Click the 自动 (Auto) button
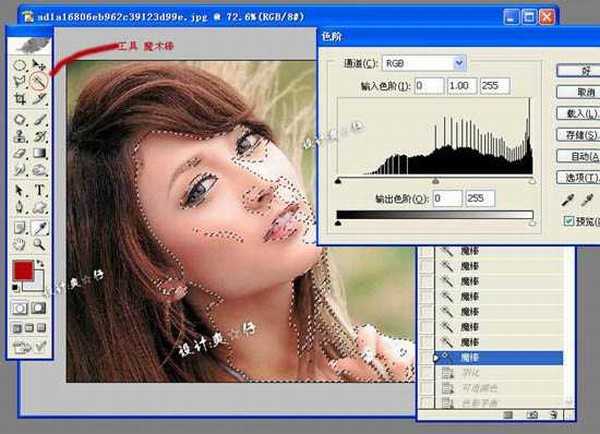This screenshot has width=600, height=434. 577,156
